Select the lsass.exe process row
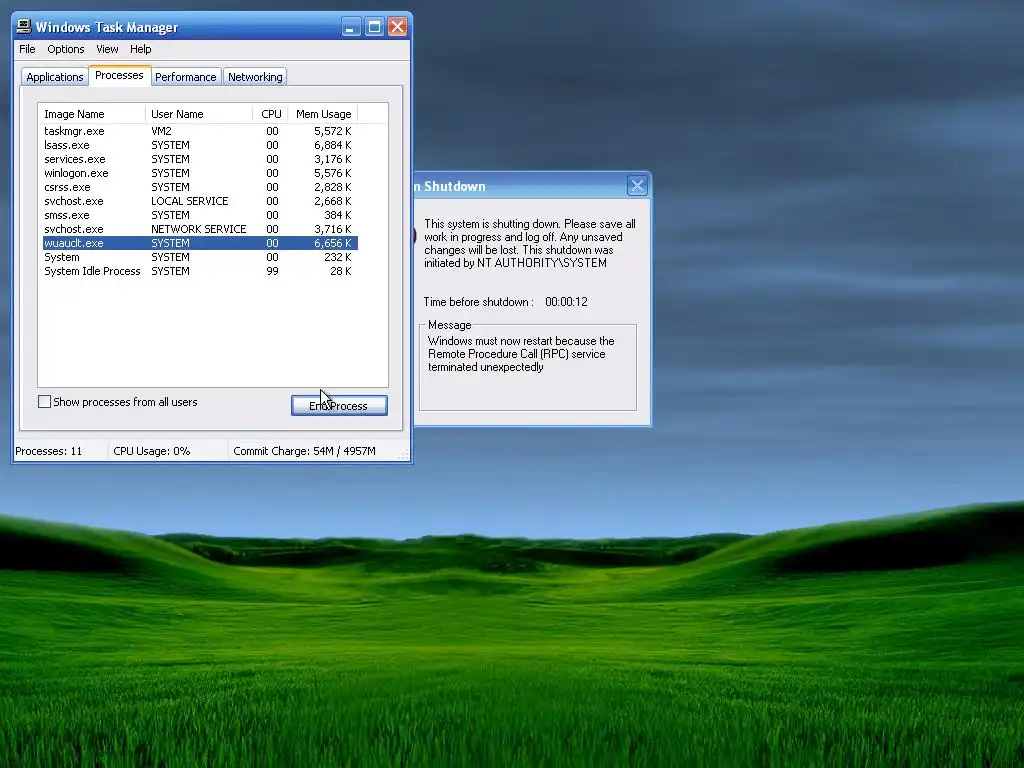The width and height of the screenshot is (1024, 768). [200, 145]
